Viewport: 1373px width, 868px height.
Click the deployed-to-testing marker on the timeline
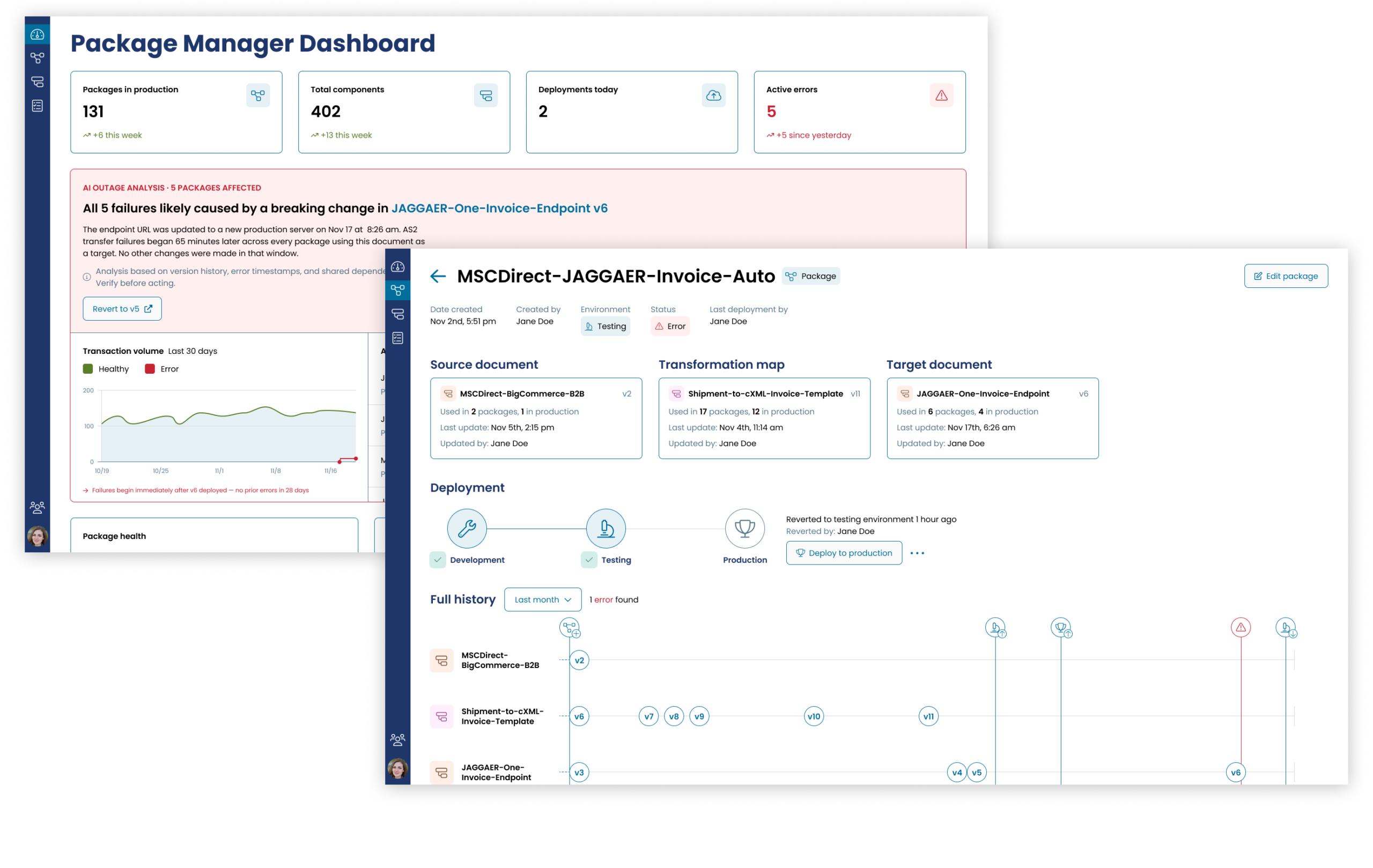[995, 628]
